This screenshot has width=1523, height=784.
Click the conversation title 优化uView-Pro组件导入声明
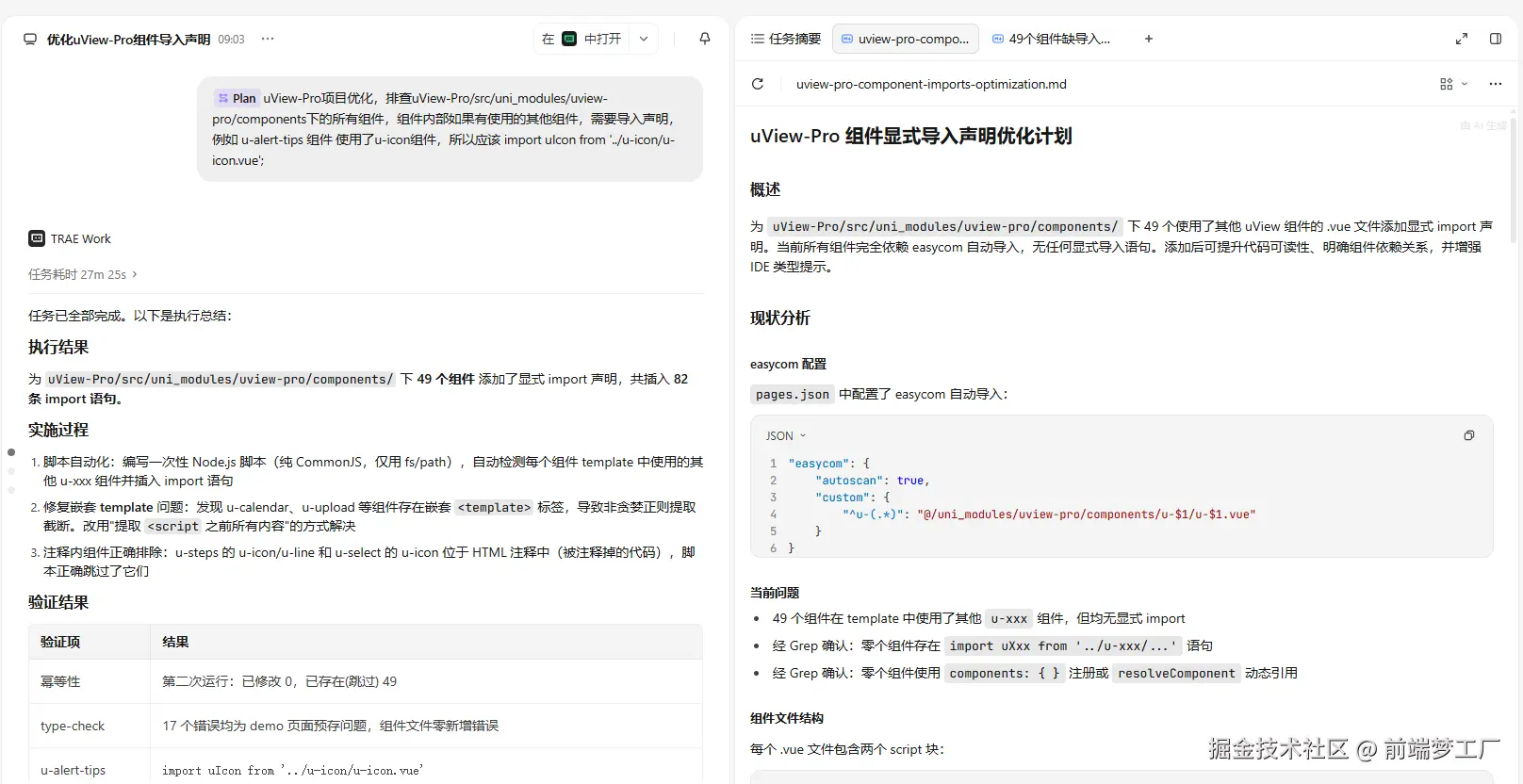click(128, 40)
